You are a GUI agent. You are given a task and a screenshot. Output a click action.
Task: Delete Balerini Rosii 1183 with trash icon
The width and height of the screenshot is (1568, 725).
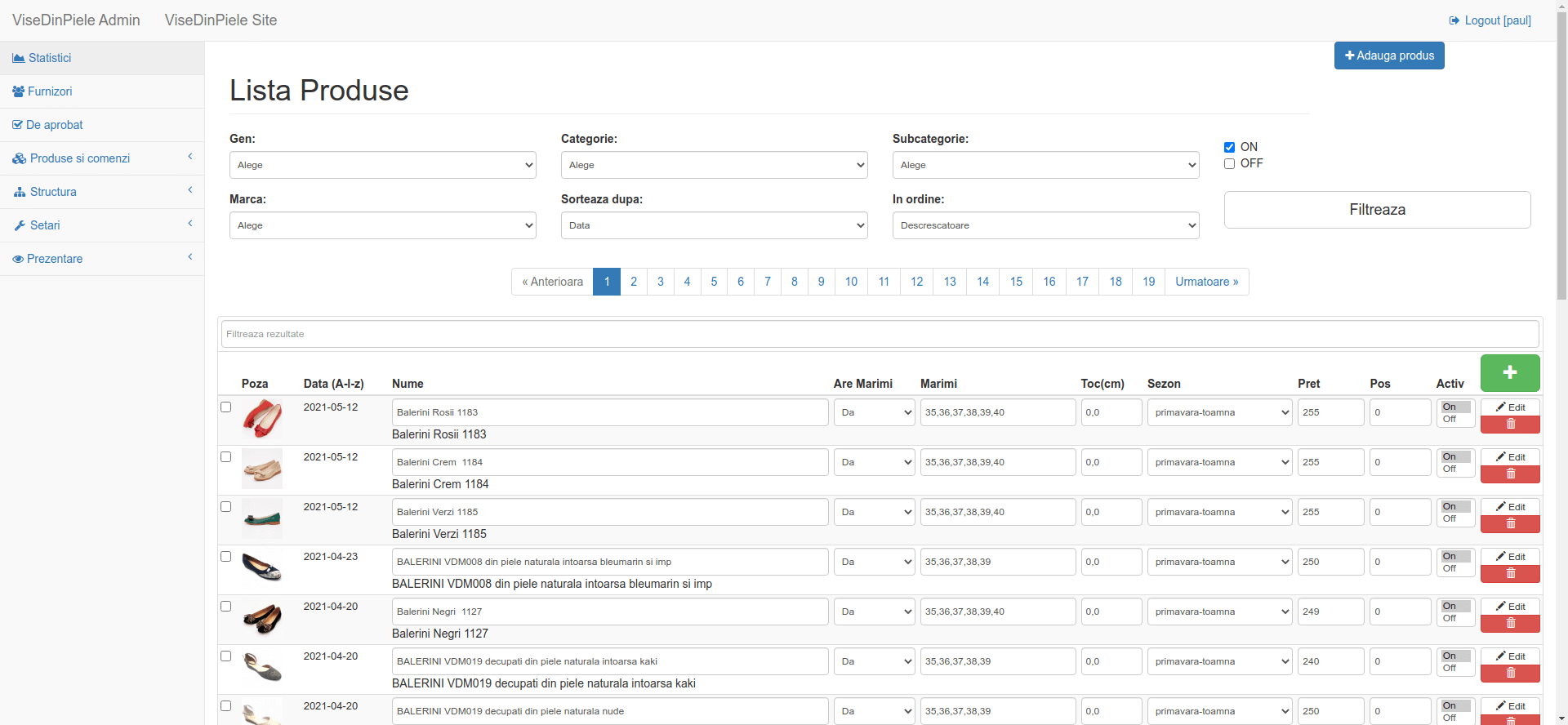(x=1510, y=425)
